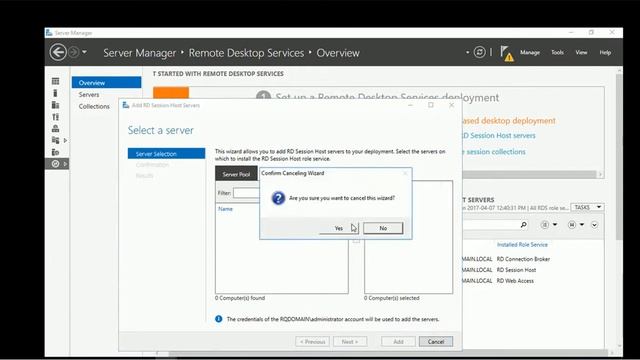Go back with the Server Manager back arrow
This screenshot has height=360, width=640.
pos(58,52)
